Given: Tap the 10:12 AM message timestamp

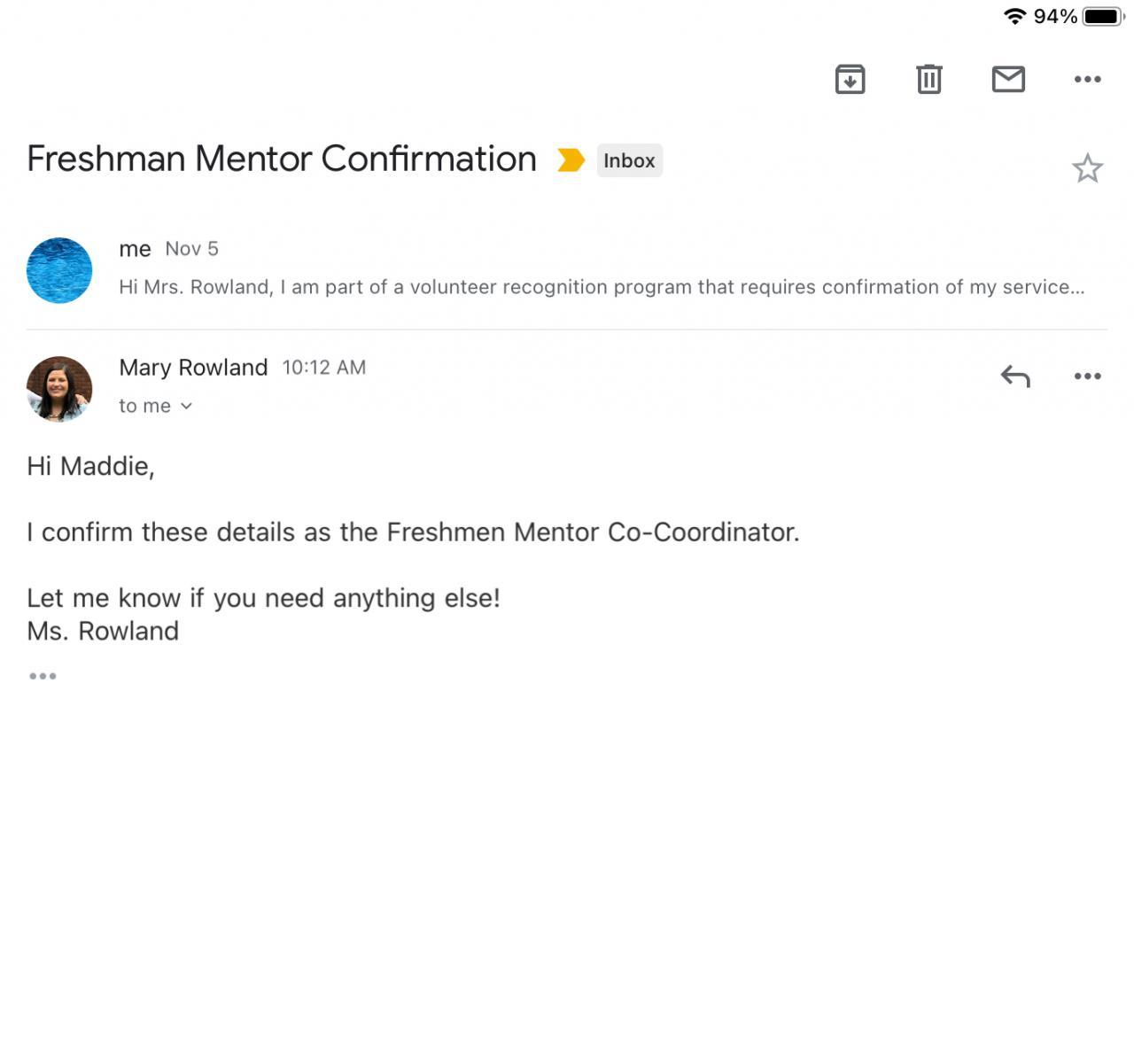Looking at the screenshot, I should (x=323, y=368).
